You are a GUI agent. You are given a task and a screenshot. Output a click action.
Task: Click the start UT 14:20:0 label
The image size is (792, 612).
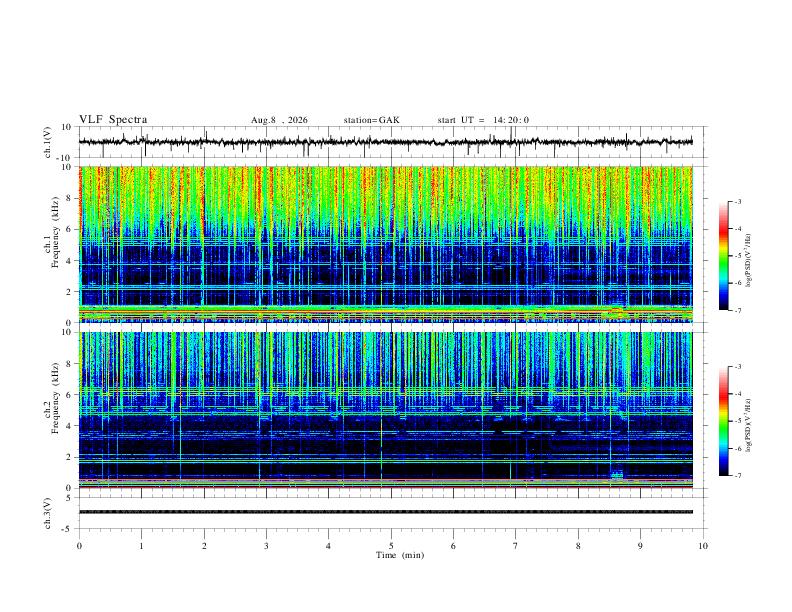coord(483,120)
